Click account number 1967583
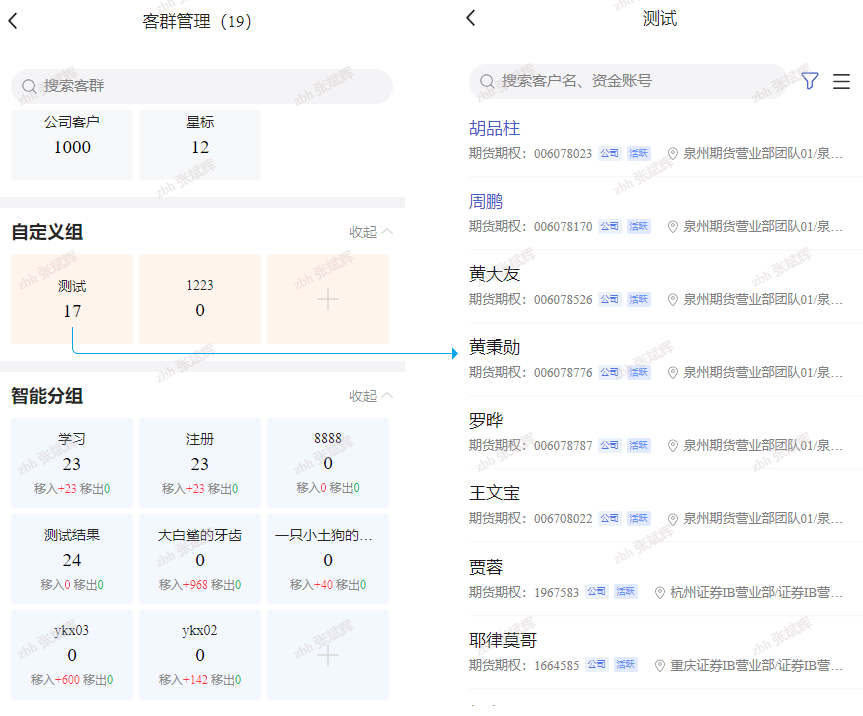863x716 pixels. click(556, 593)
